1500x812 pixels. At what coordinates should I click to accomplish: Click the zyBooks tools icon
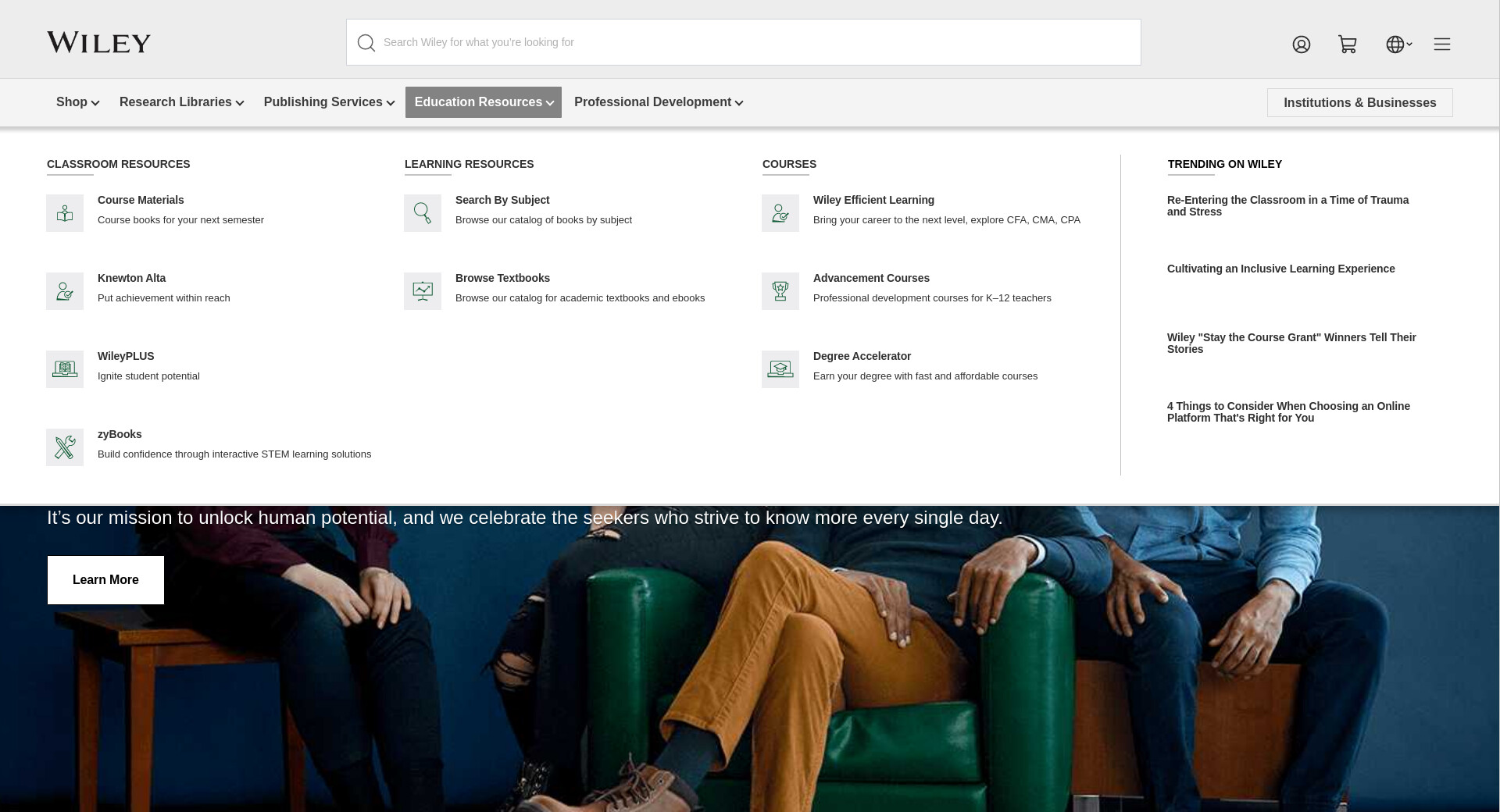pyautogui.click(x=65, y=447)
